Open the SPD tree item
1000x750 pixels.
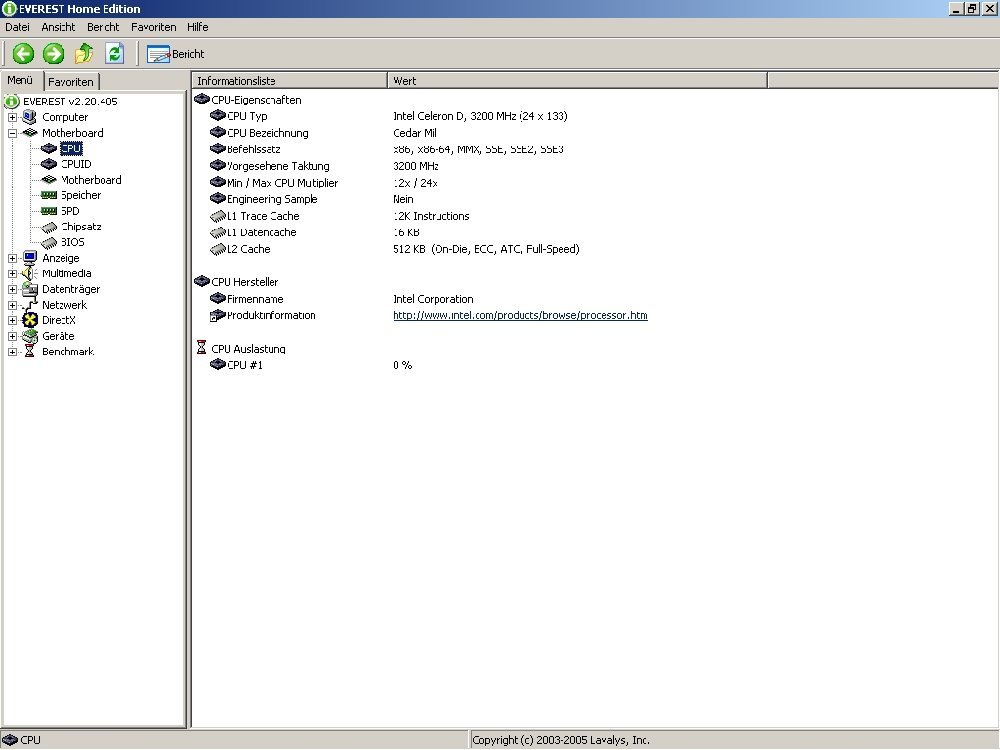coord(70,211)
